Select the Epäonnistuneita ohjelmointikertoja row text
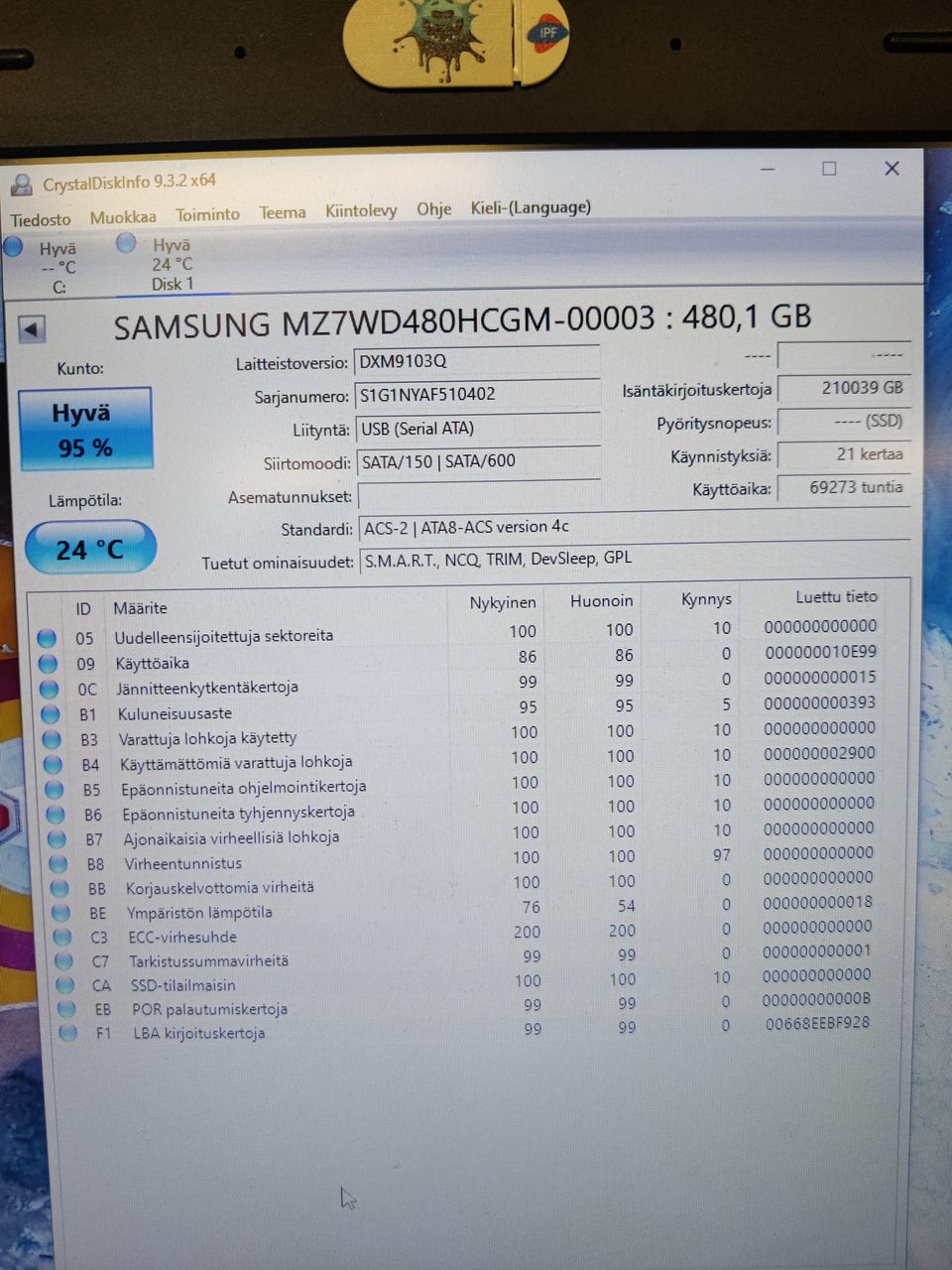 (x=244, y=788)
